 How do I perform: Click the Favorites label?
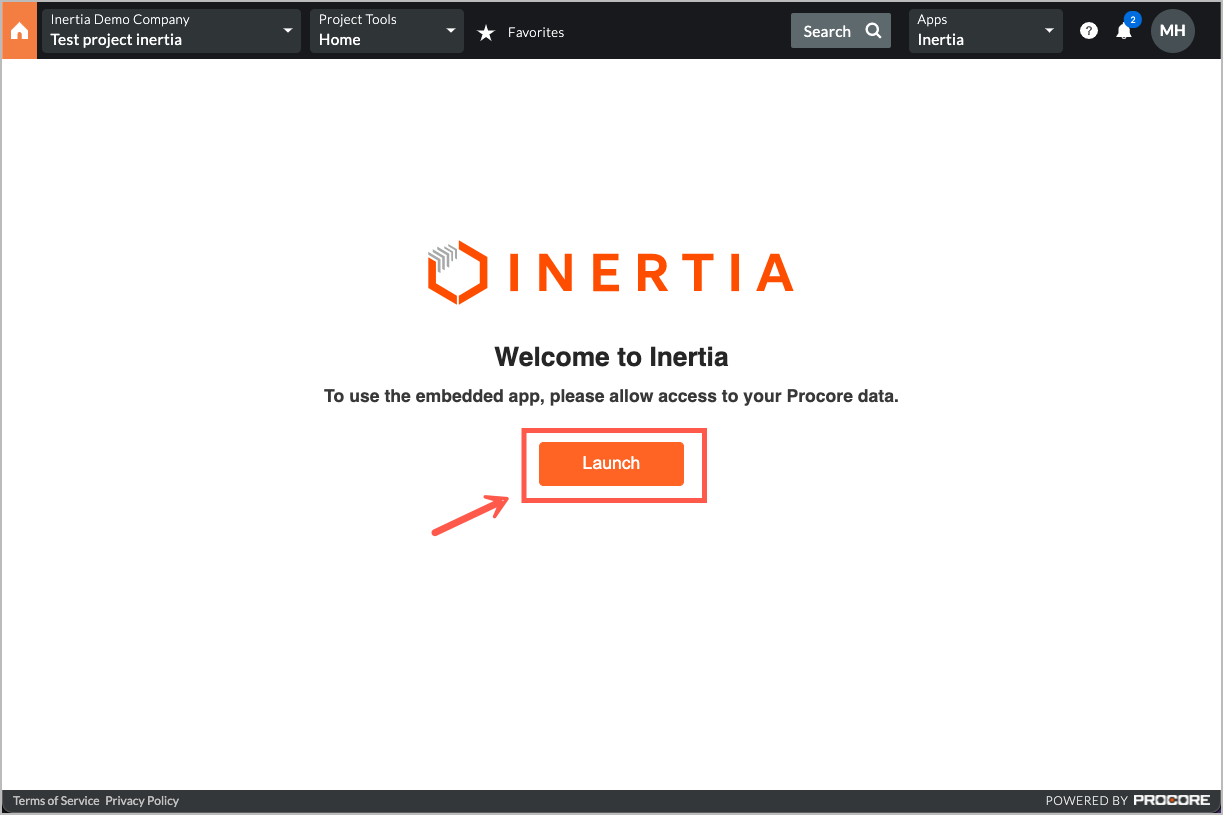(536, 32)
